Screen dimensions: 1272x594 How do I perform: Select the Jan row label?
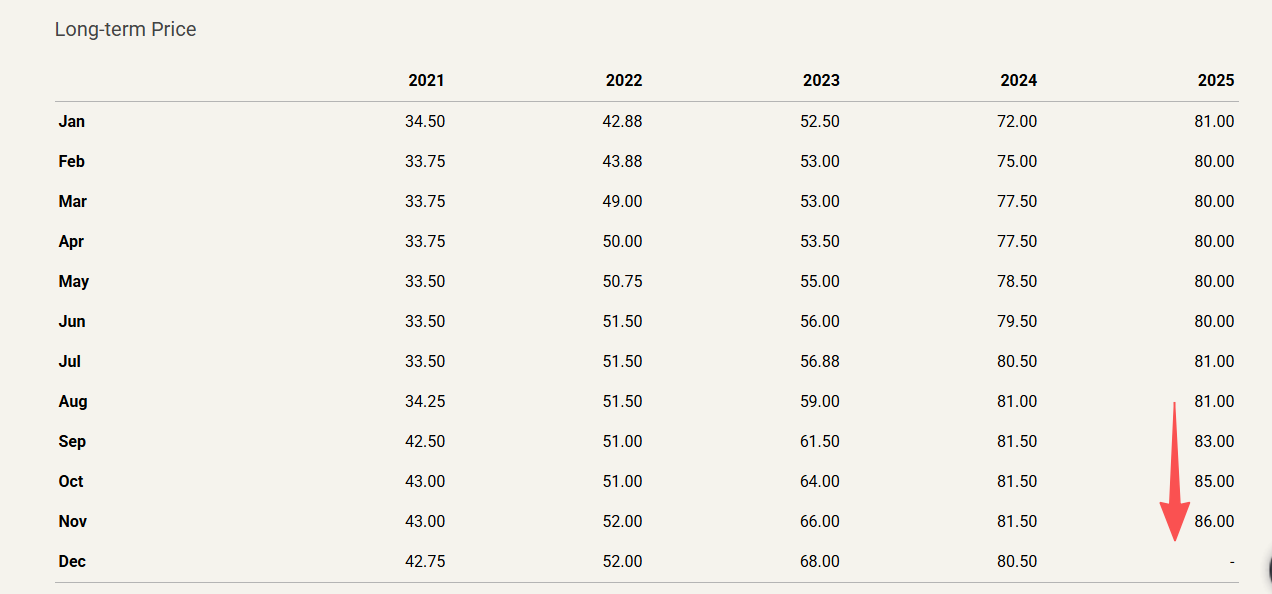72,122
